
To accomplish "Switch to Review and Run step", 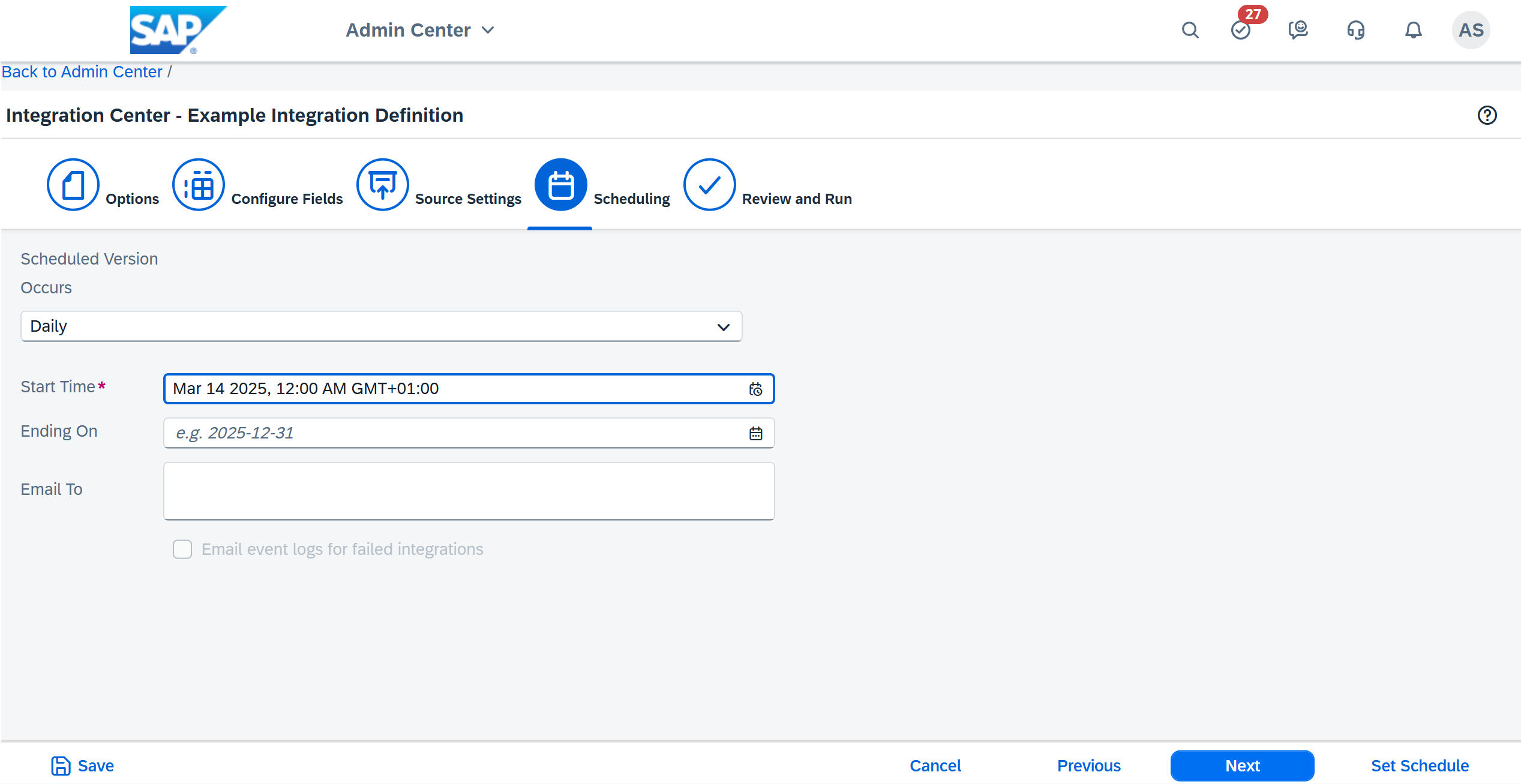I will 709,185.
